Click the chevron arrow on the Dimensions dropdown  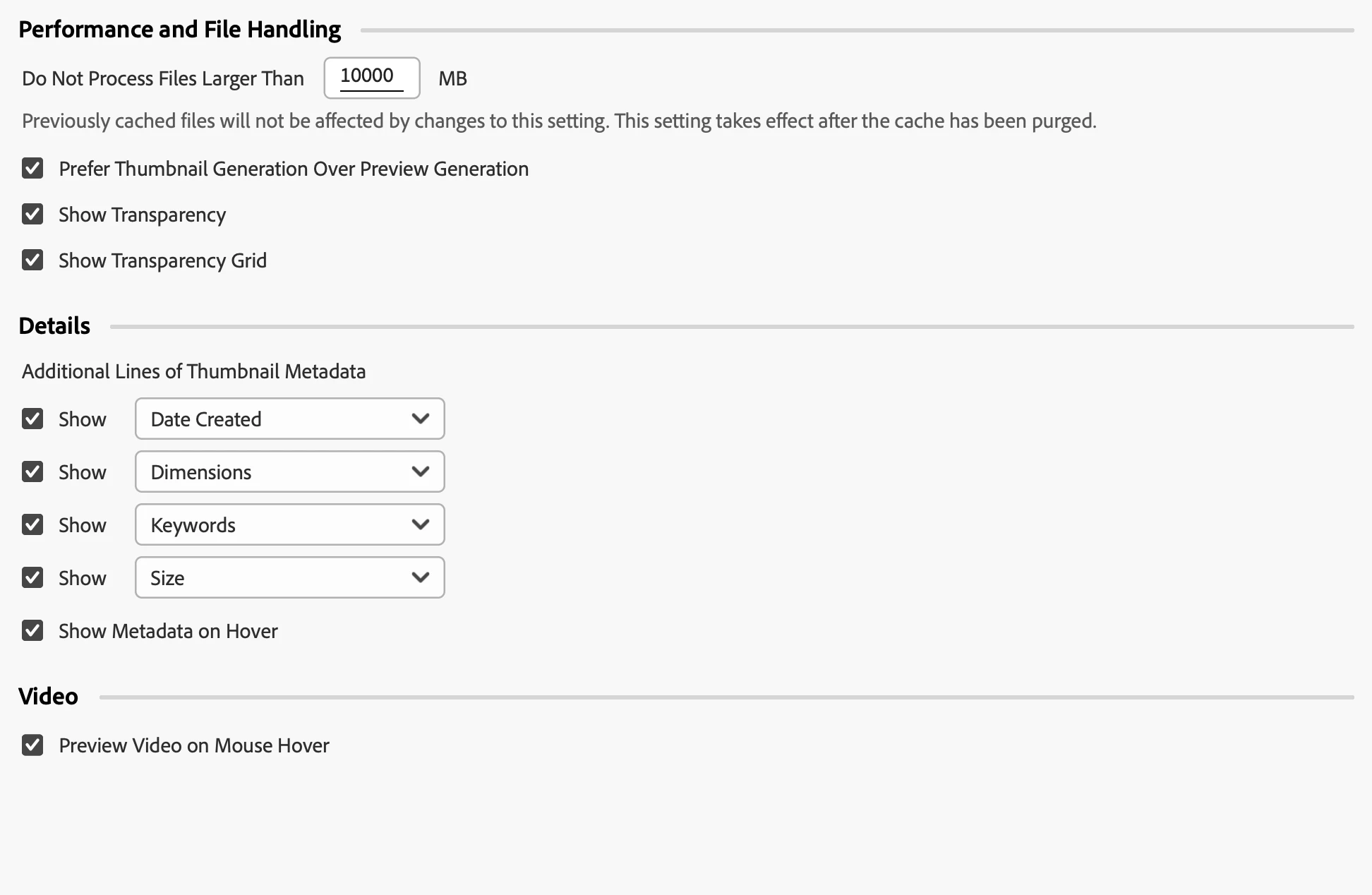tap(421, 472)
